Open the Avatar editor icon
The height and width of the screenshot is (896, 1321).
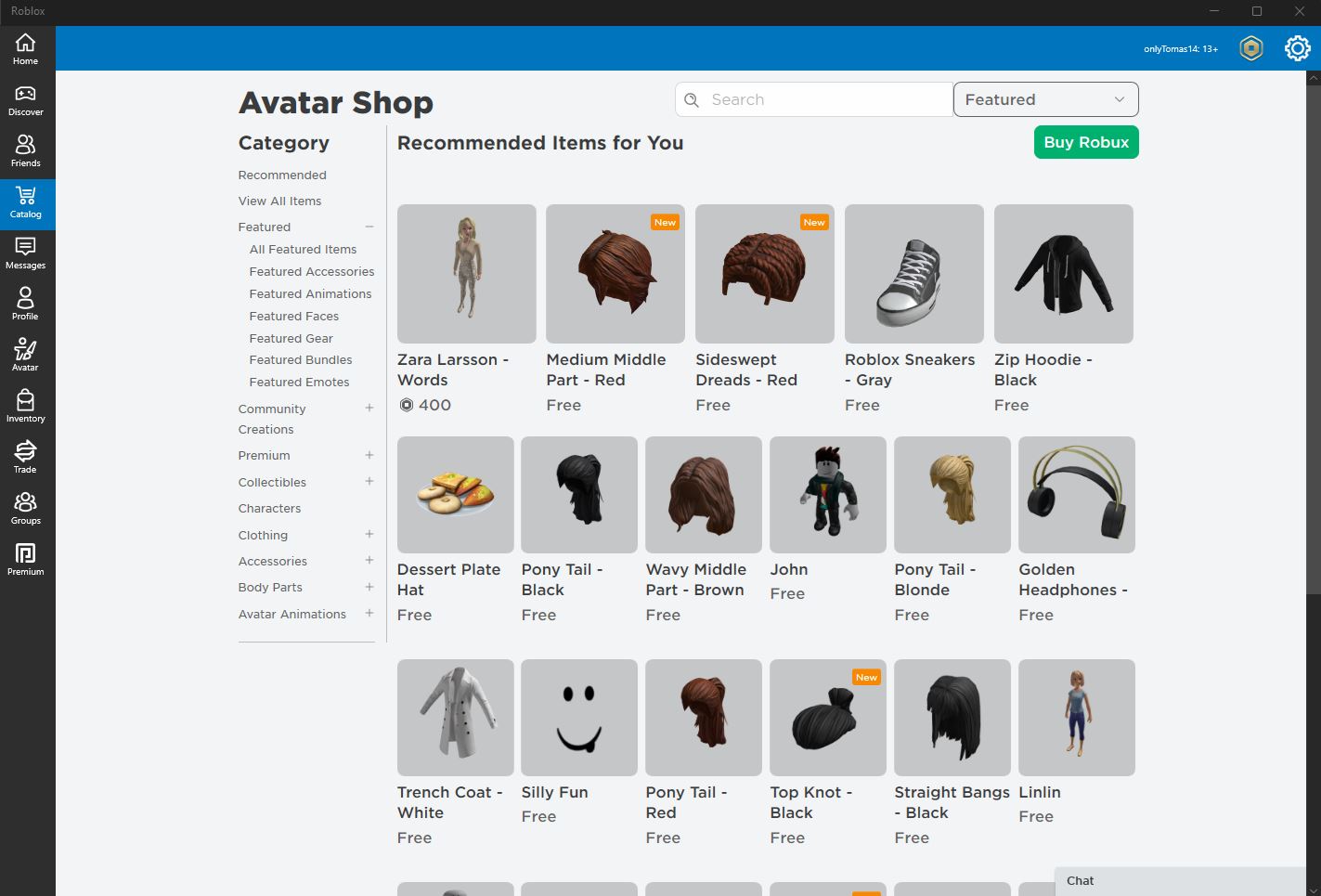[x=25, y=357]
